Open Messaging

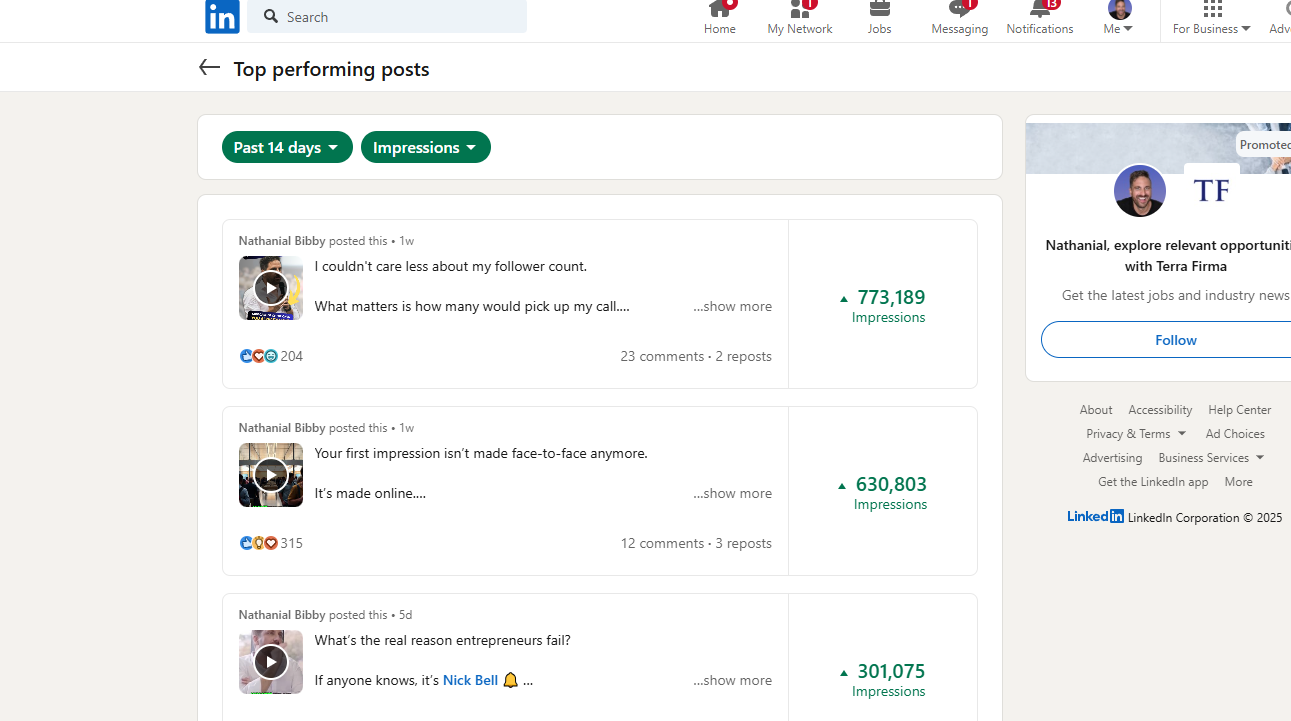[x=960, y=18]
